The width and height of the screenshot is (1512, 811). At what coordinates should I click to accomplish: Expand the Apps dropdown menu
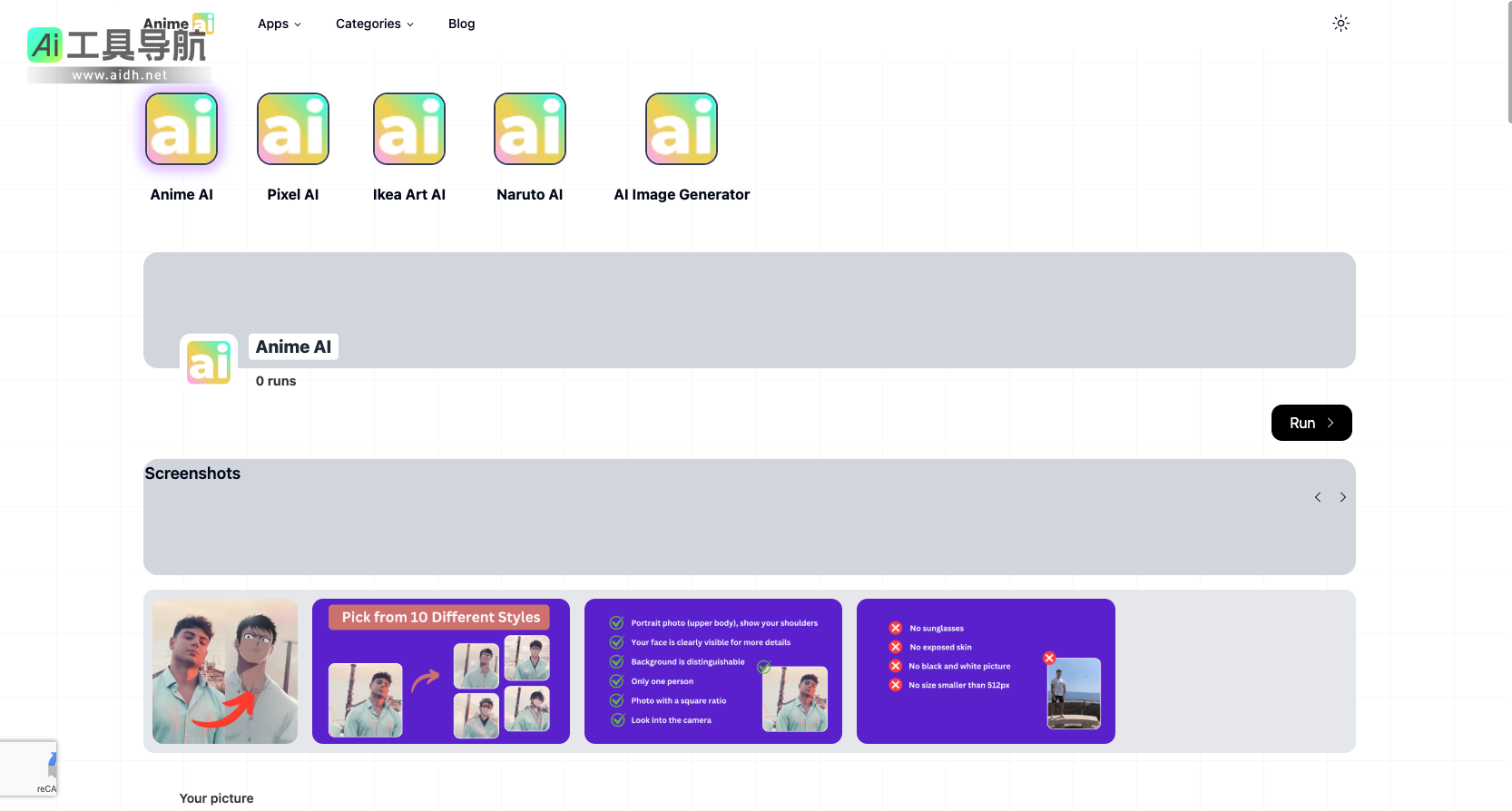pyautogui.click(x=279, y=24)
